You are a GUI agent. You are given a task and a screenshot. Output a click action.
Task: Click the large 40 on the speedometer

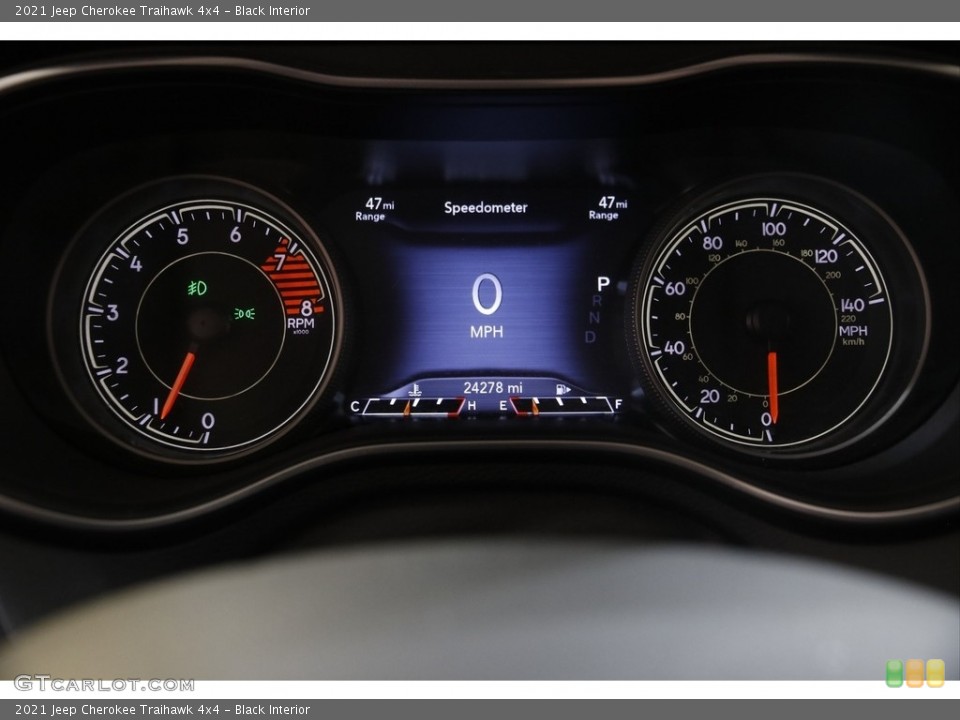674,348
